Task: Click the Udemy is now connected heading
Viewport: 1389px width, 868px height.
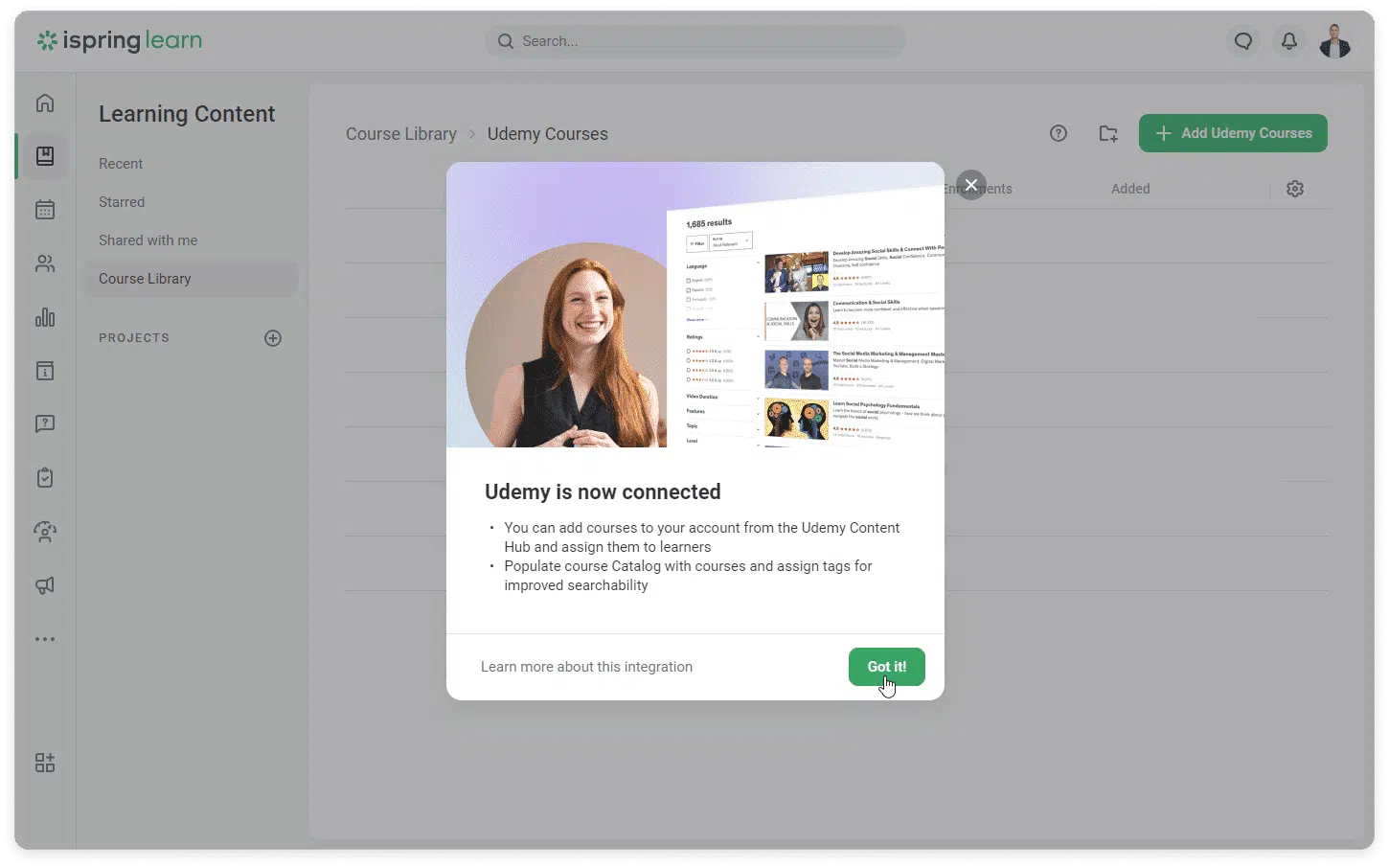Action: (x=603, y=492)
